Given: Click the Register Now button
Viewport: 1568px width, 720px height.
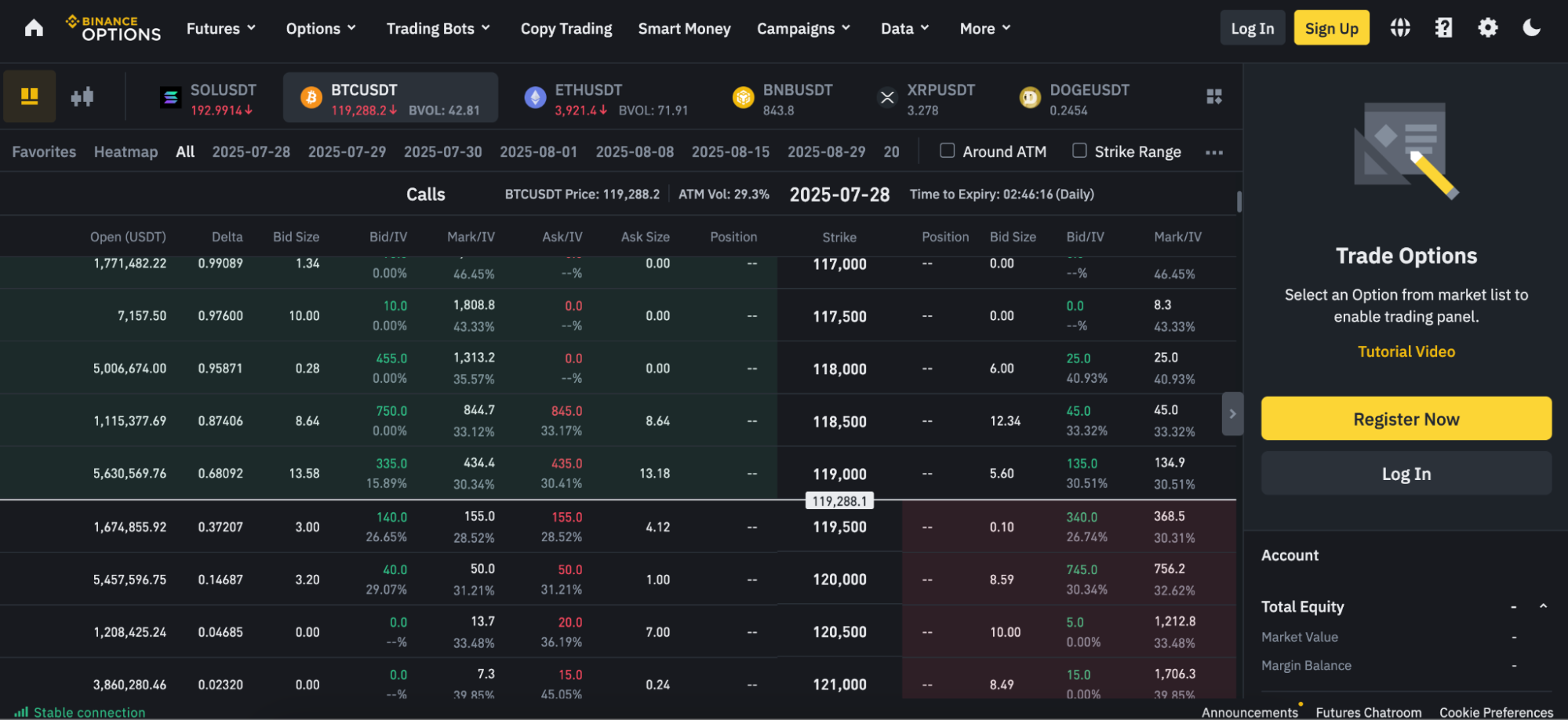Looking at the screenshot, I should click(x=1406, y=418).
